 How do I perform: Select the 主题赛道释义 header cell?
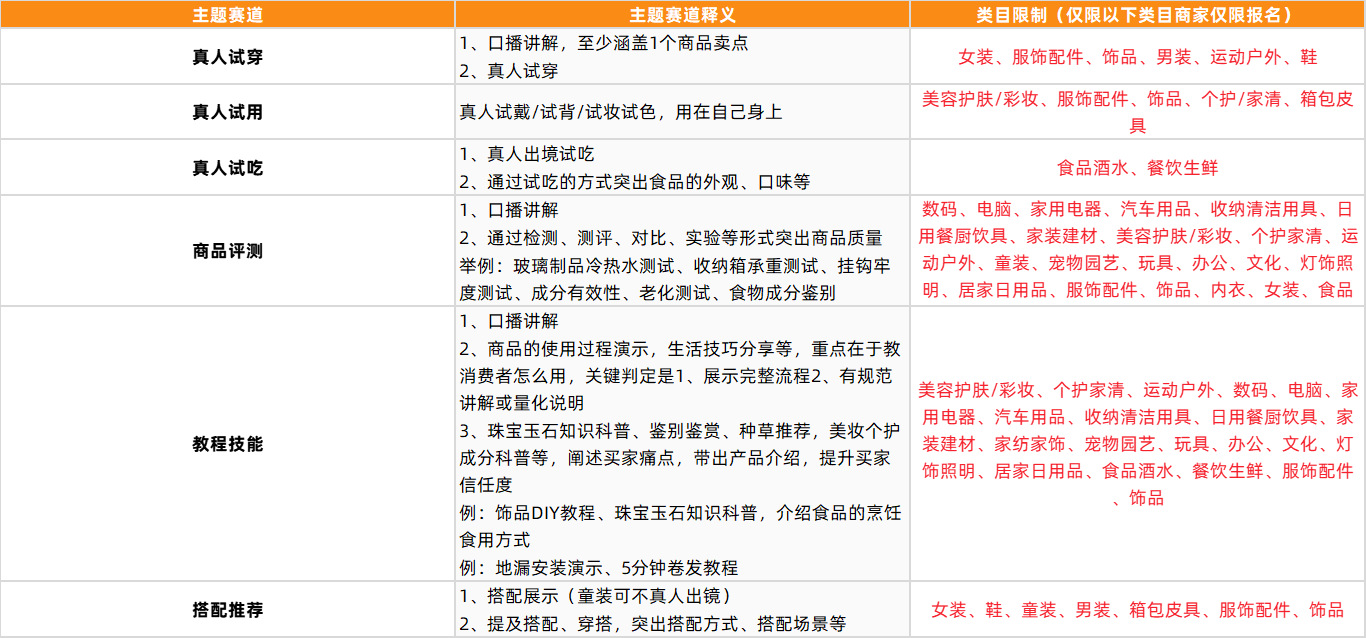[x=682, y=14]
